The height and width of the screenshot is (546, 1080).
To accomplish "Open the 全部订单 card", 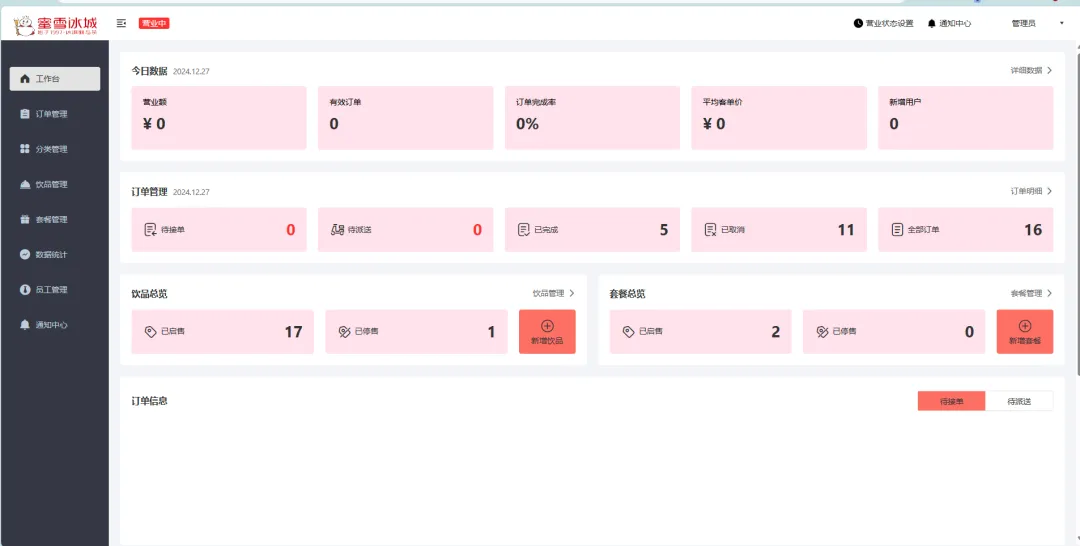I will [x=966, y=230].
